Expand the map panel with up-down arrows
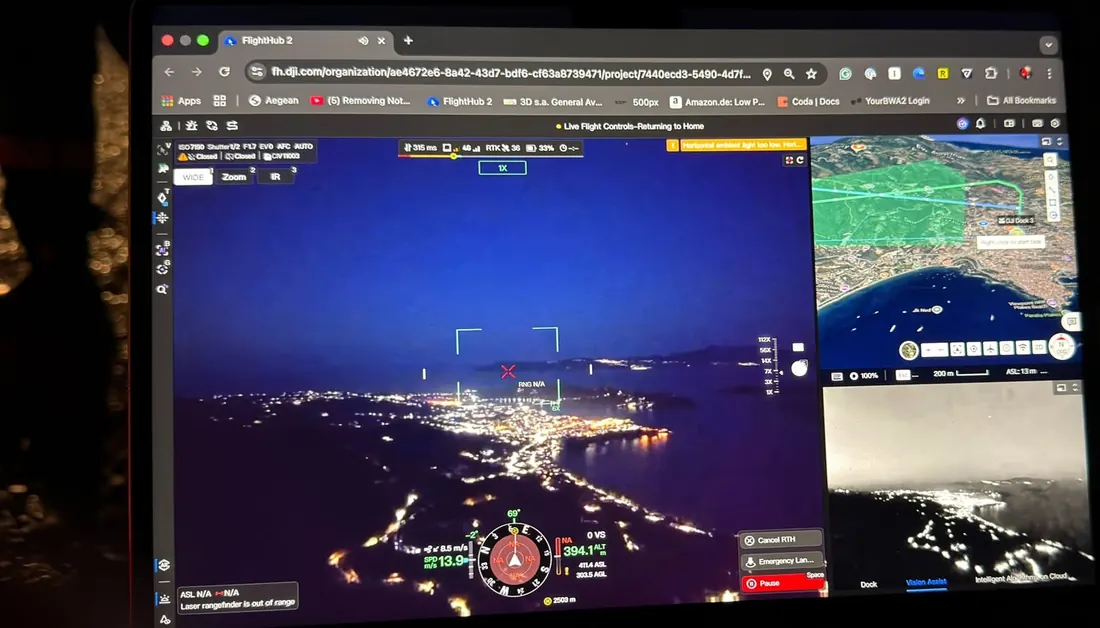Screen dimensions: 1100x628 (1060, 142)
